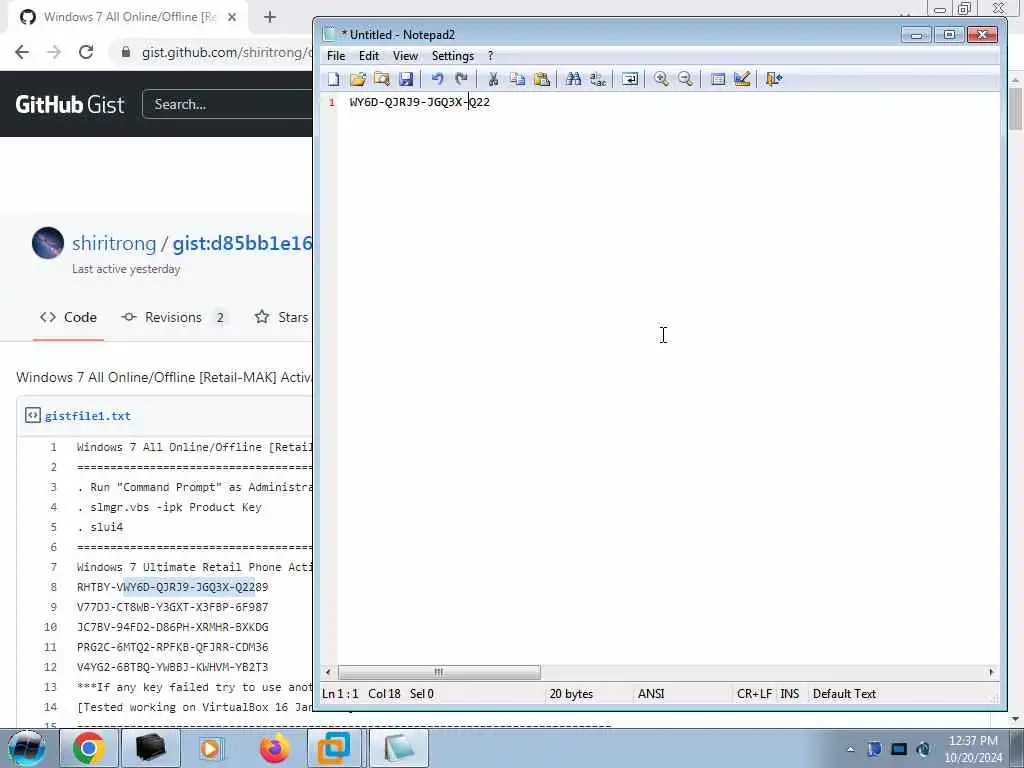1024x768 pixels.
Task: Click key V77DJ-CT8WB-Y3GXT-X3FBP-6F987
Action: (172, 607)
